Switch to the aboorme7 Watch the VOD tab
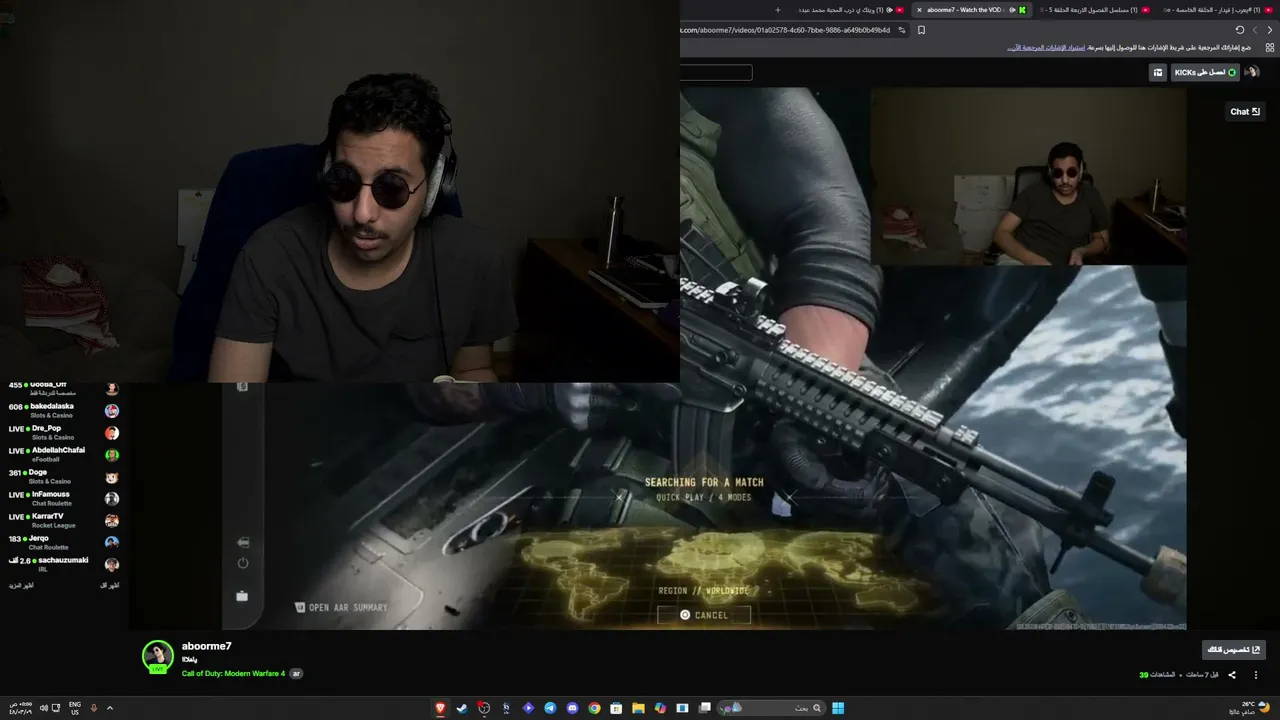The width and height of the screenshot is (1280, 720). [x=970, y=10]
